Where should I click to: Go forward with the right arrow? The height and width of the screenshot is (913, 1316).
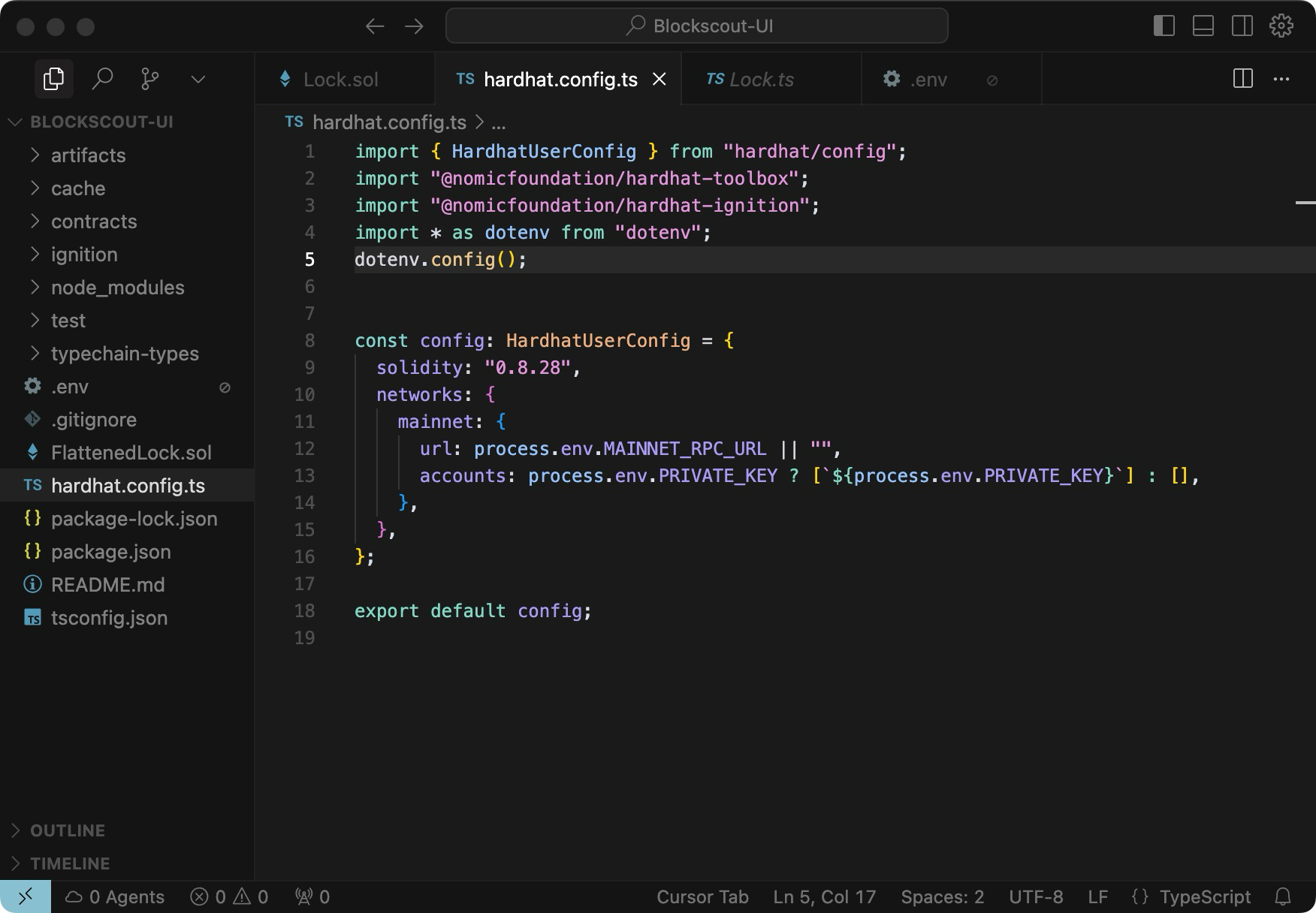click(x=414, y=26)
